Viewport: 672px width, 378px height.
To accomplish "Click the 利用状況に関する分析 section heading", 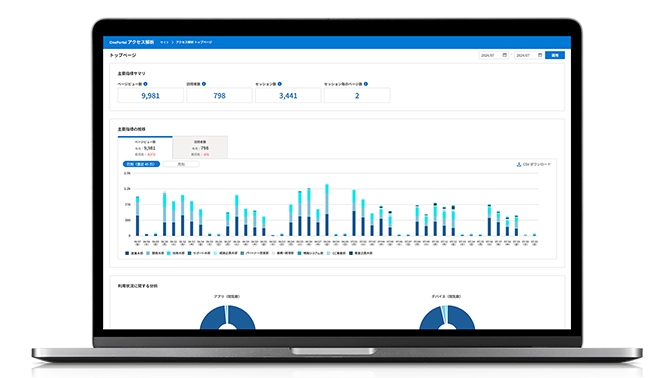I will click(138, 286).
